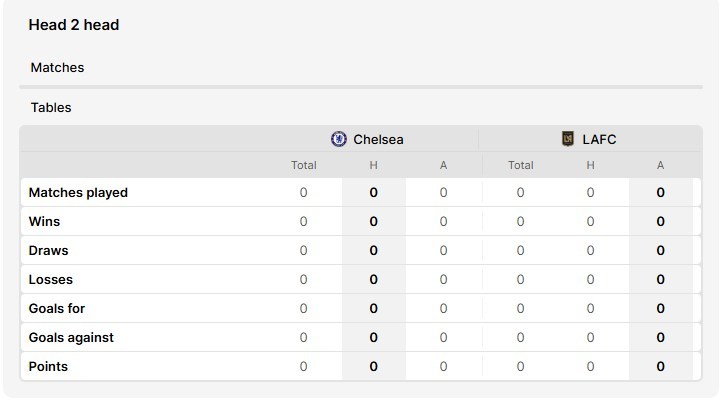Click the LAFC team name link
The height and width of the screenshot is (401, 726).
pyautogui.click(x=599, y=139)
